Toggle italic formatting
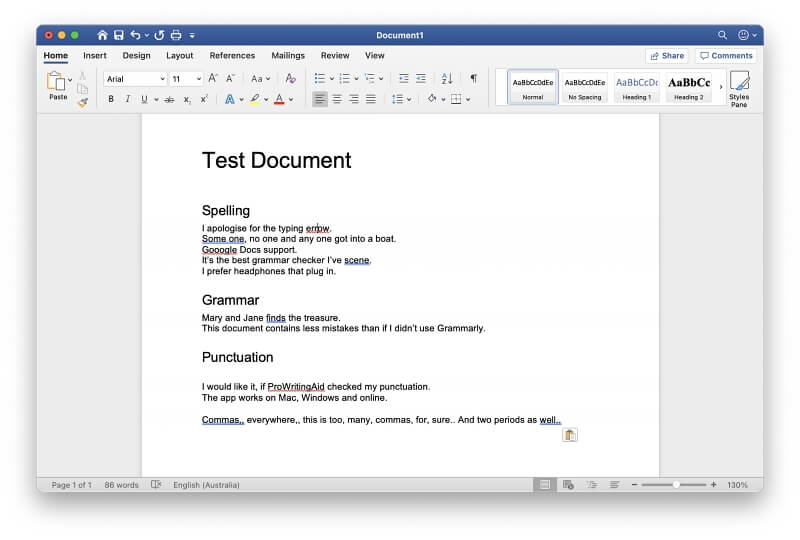The height and width of the screenshot is (540, 800). click(x=128, y=99)
